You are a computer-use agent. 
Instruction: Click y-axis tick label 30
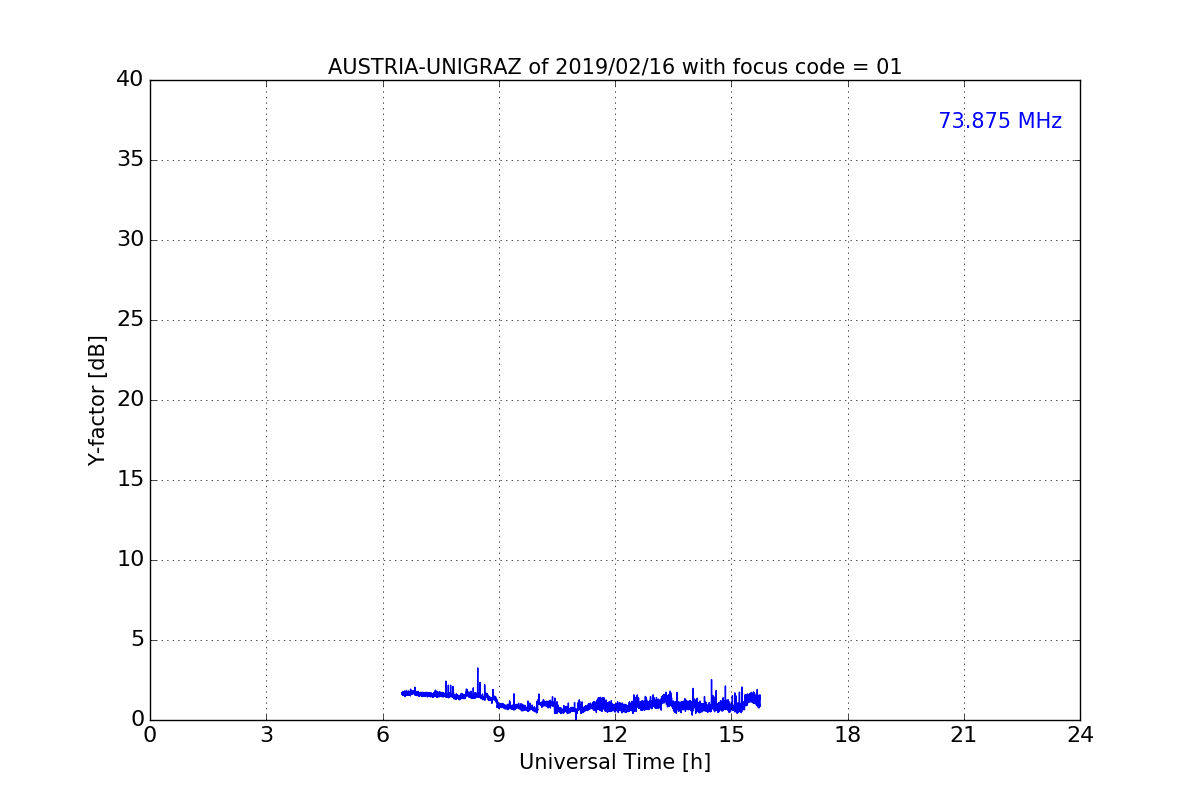(x=130, y=240)
